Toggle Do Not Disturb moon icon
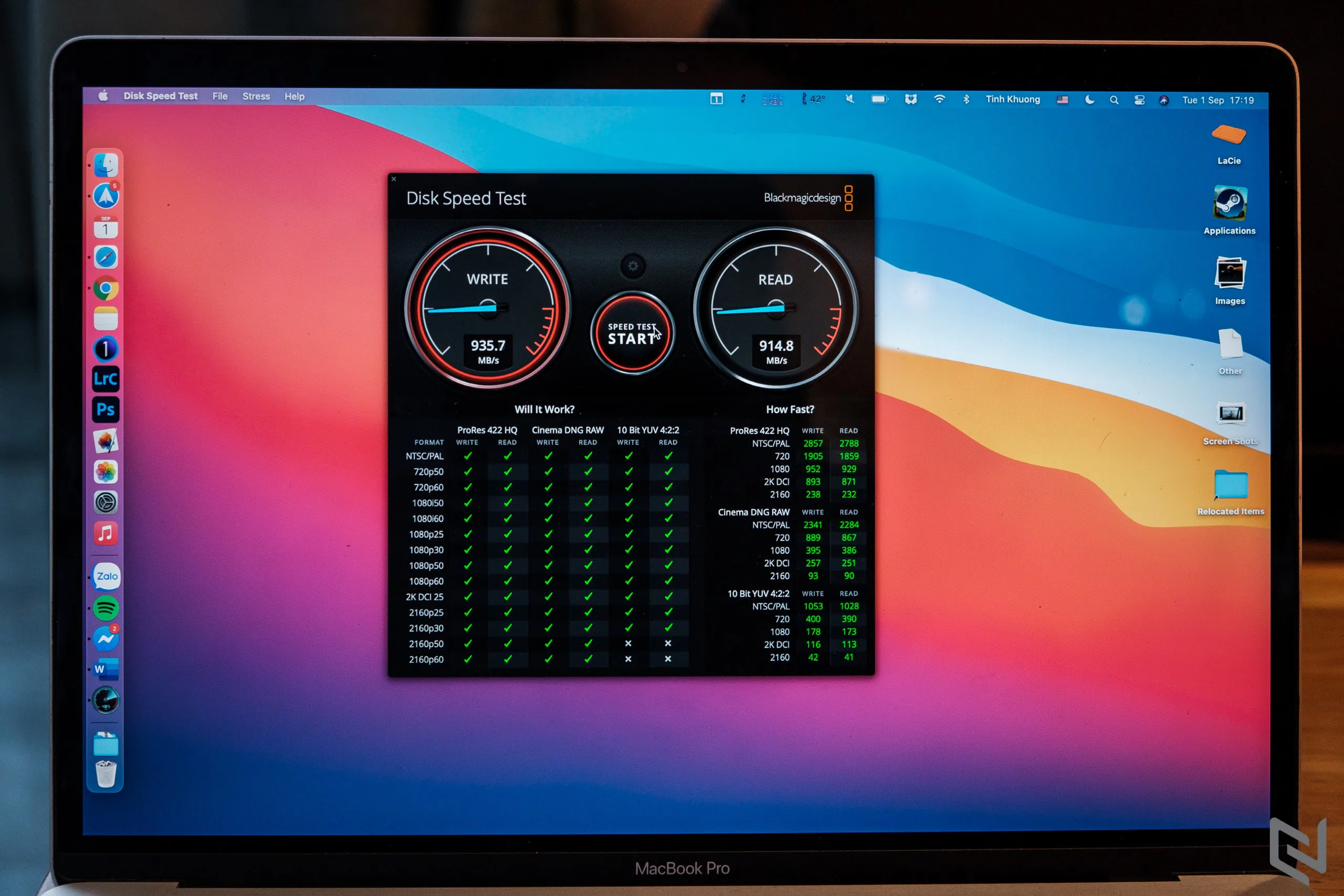The image size is (1344, 896). (x=1090, y=100)
